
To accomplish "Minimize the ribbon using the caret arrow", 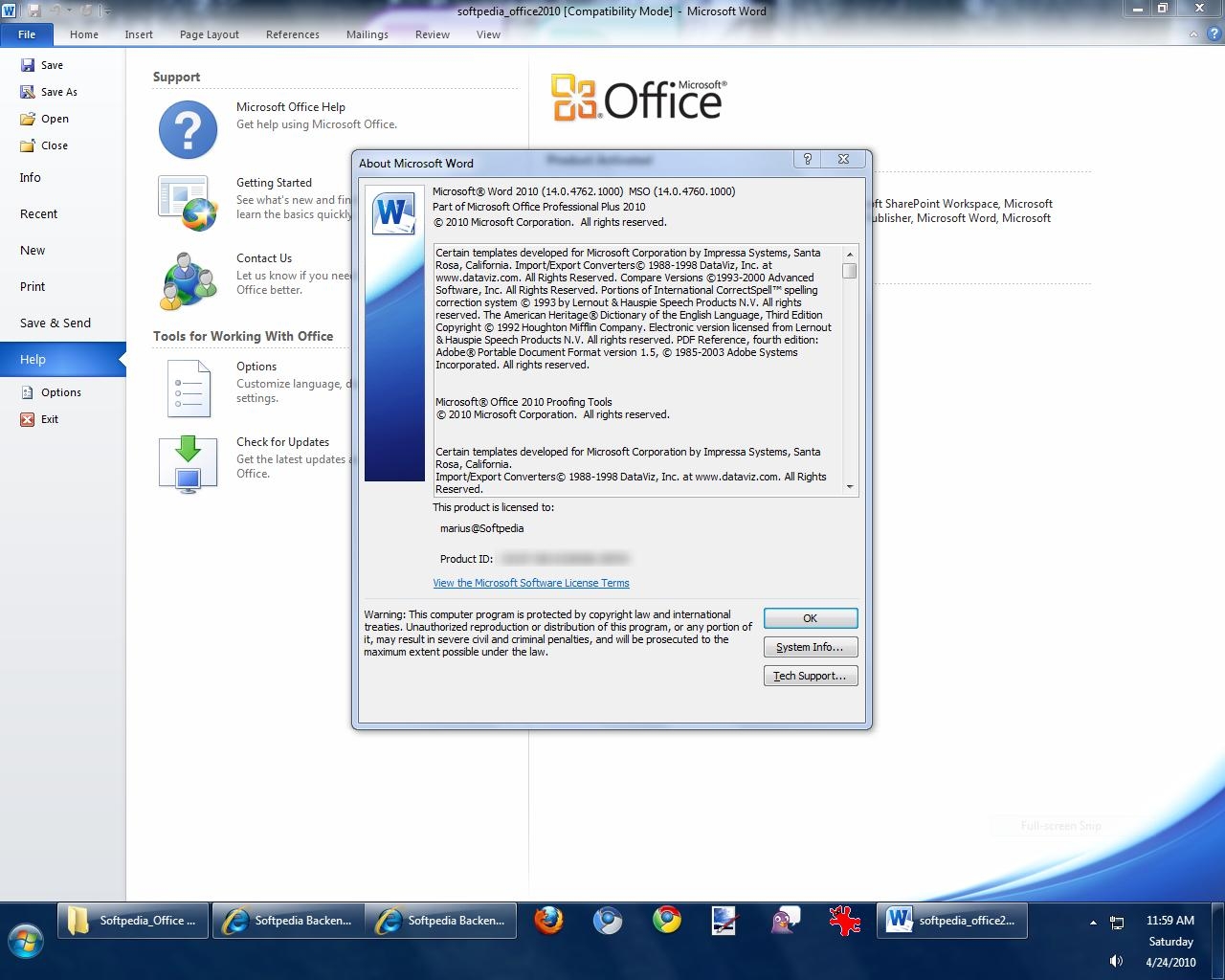I will 1193,34.
